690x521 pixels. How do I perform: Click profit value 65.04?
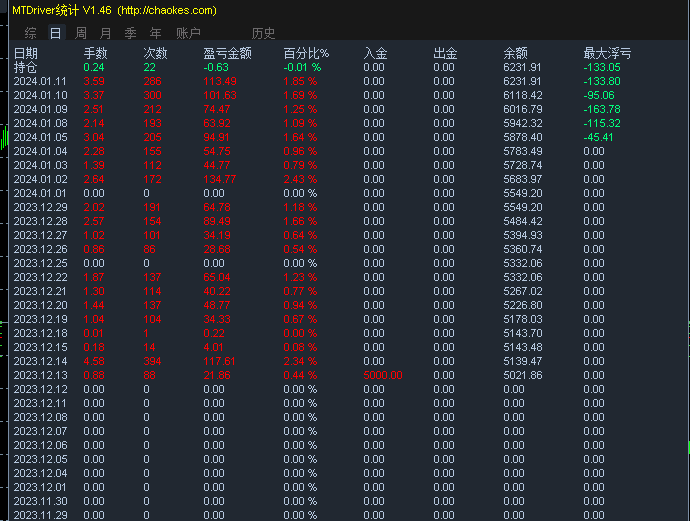(217, 277)
